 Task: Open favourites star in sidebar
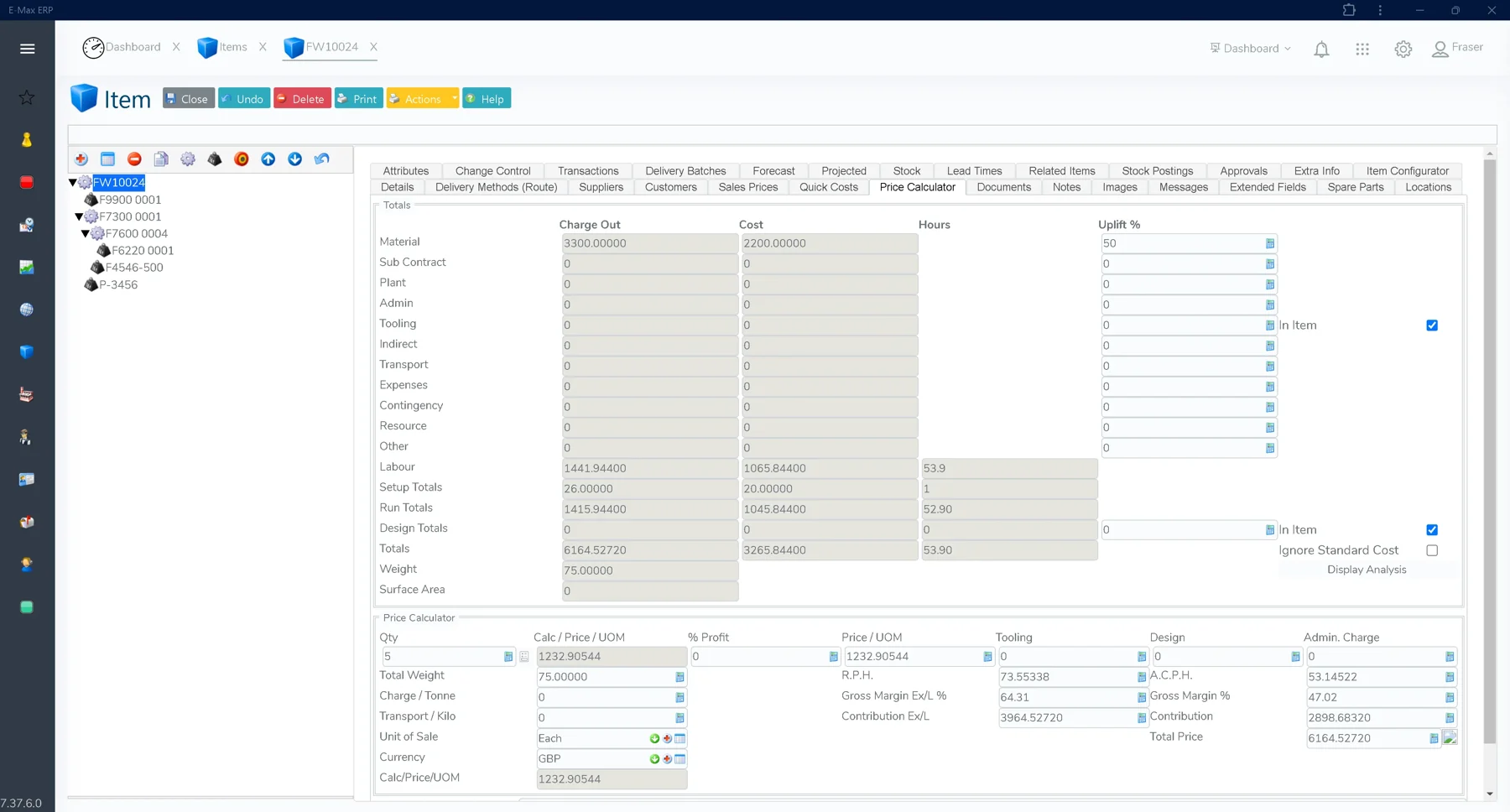[x=27, y=97]
